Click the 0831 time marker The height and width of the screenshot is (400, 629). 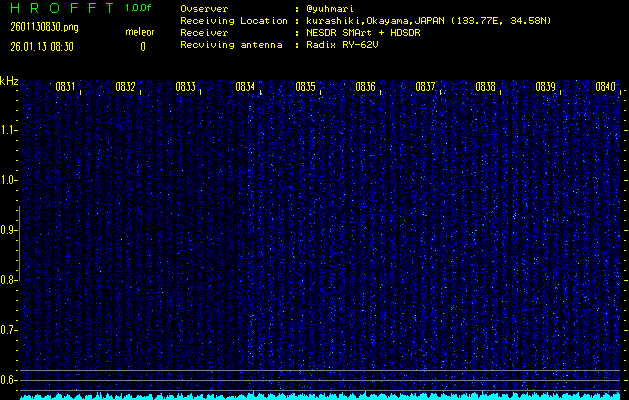click(65, 87)
